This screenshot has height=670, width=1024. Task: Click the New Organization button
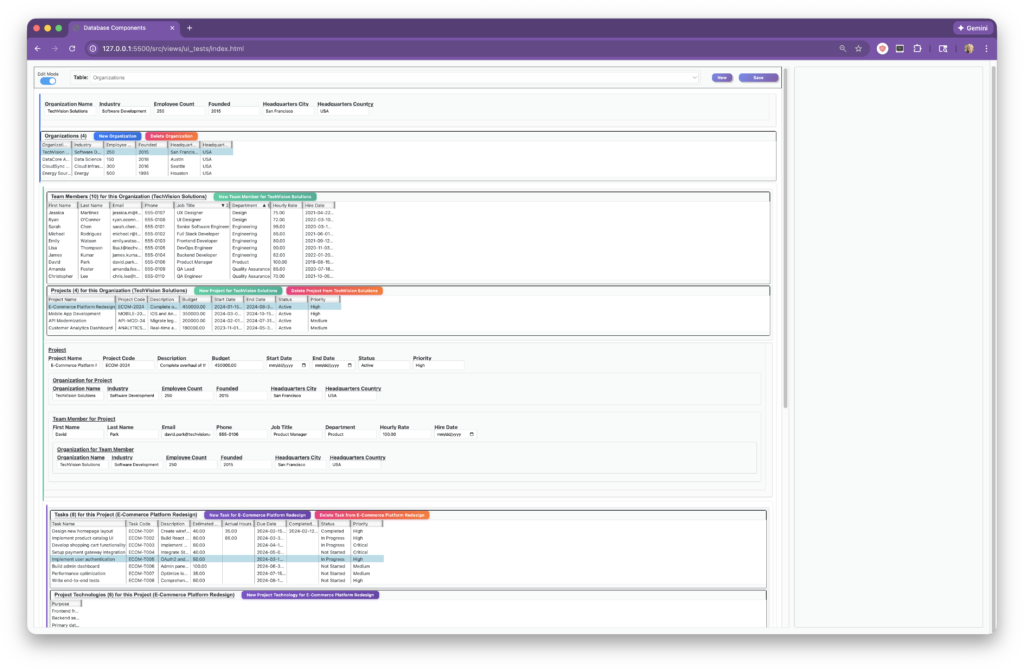(117, 136)
